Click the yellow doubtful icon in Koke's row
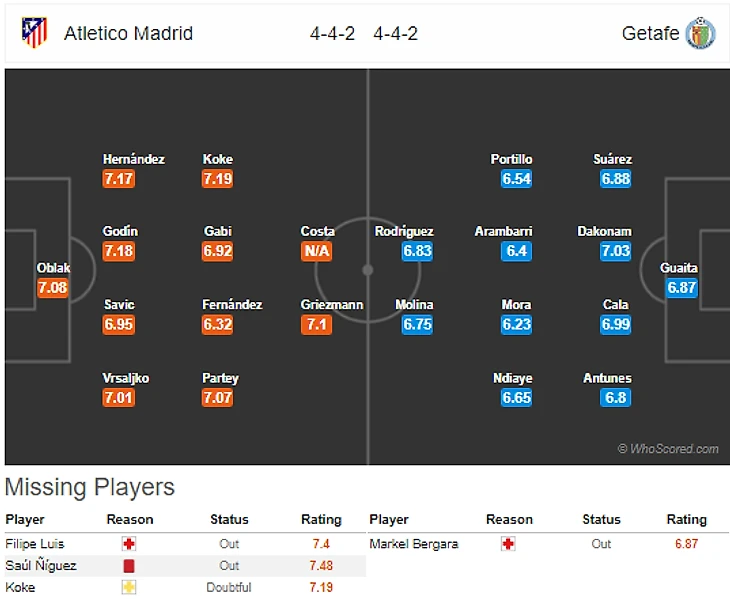The height and width of the screenshot is (599, 730). point(129,587)
